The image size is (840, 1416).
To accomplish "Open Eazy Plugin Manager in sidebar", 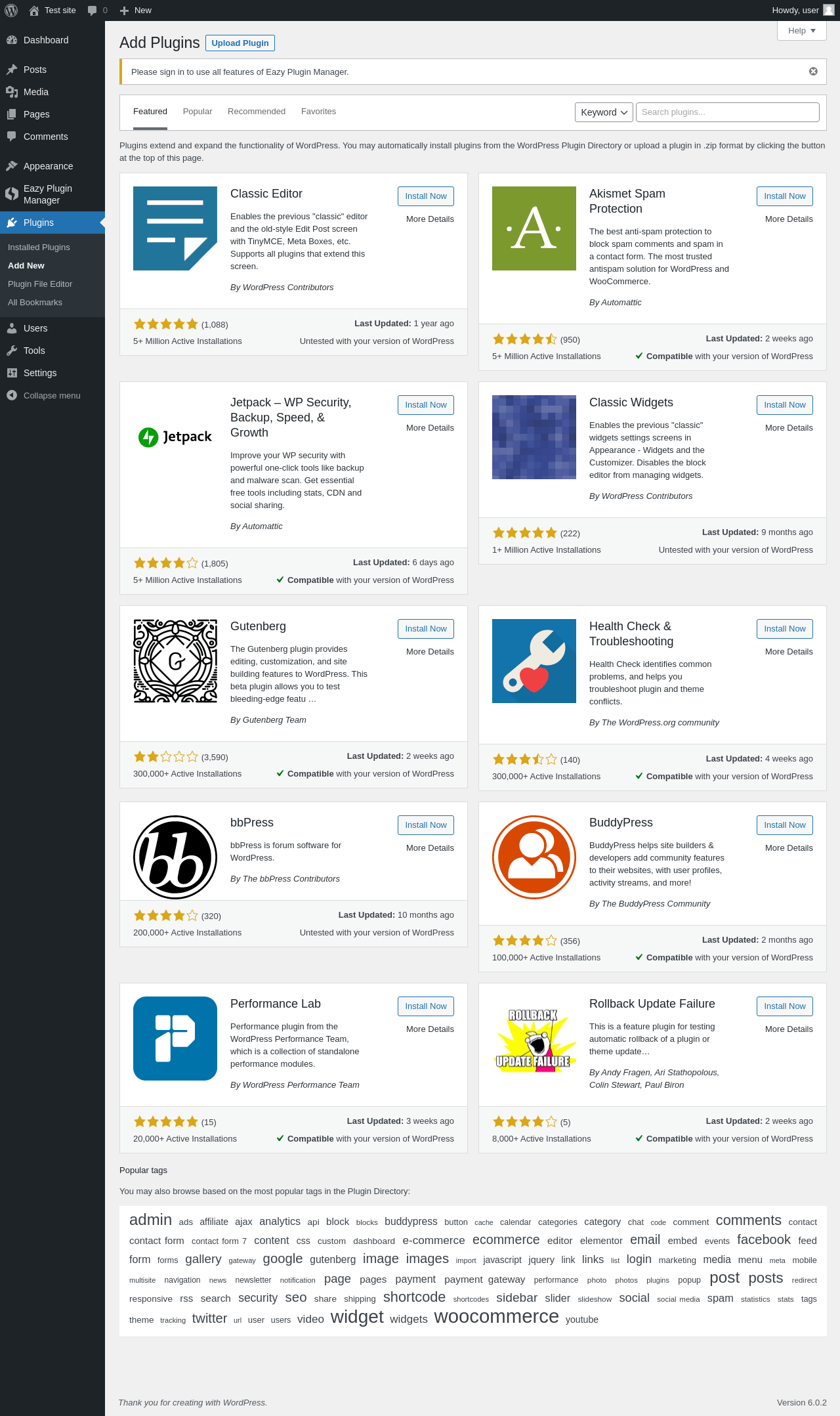I will 52,194.
